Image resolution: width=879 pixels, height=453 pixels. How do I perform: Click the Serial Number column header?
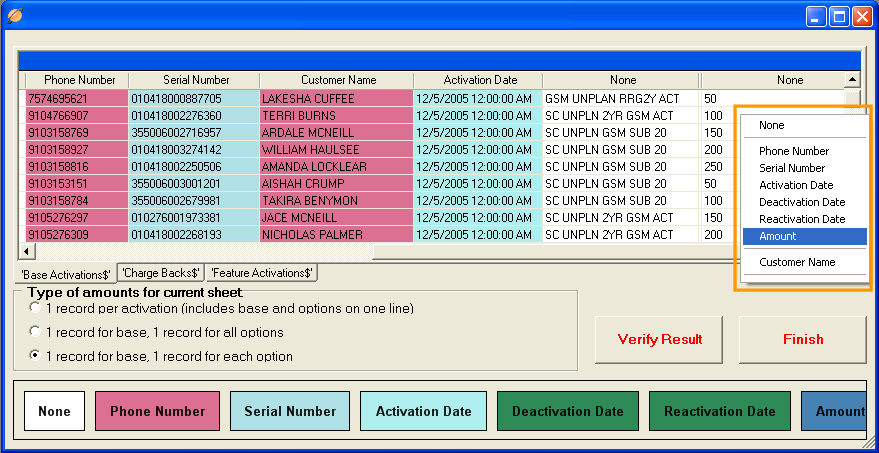pyautogui.click(x=194, y=80)
